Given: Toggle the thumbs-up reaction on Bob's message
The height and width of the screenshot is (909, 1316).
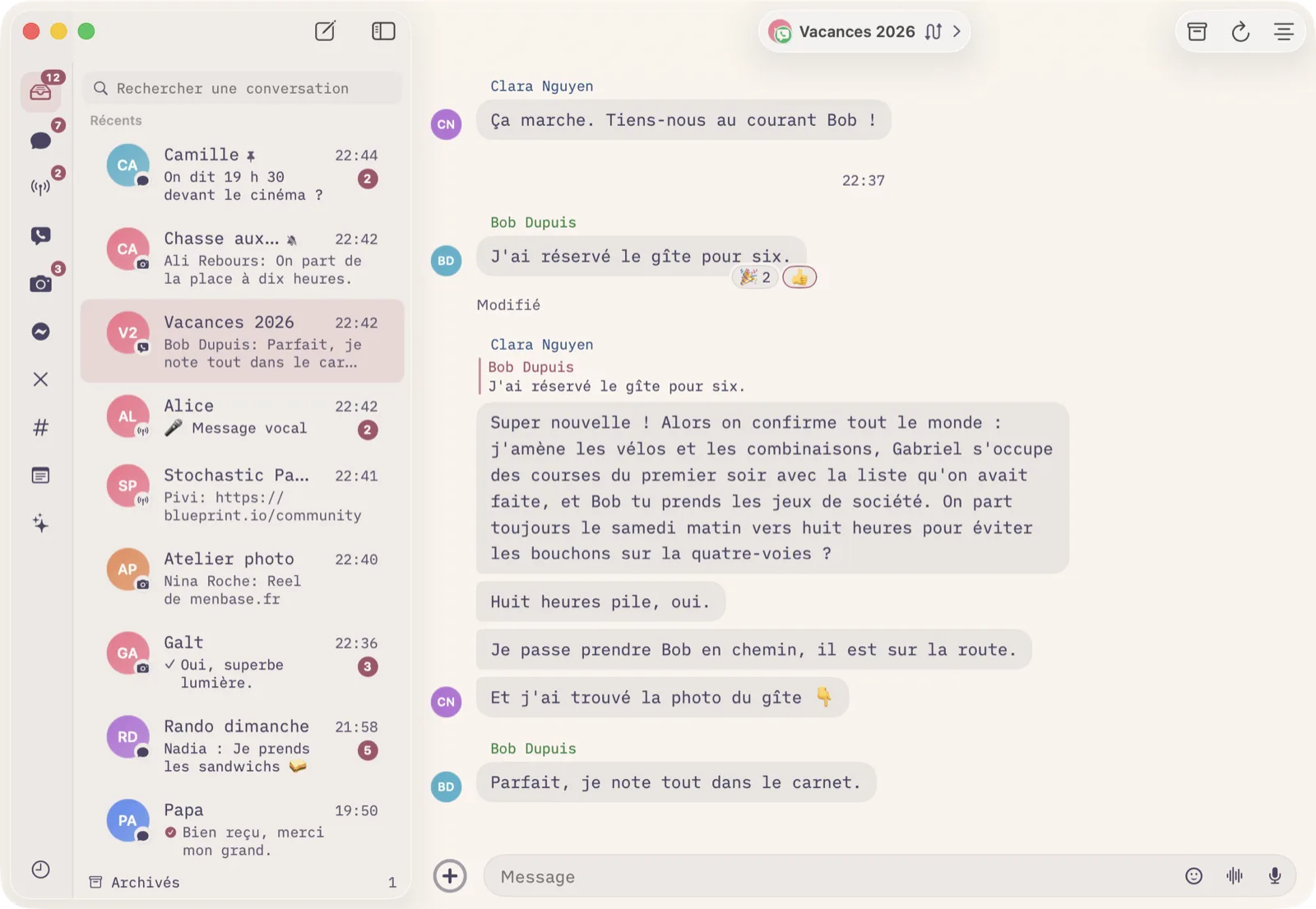Looking at the screenshot, I should [x=799, y=277].
